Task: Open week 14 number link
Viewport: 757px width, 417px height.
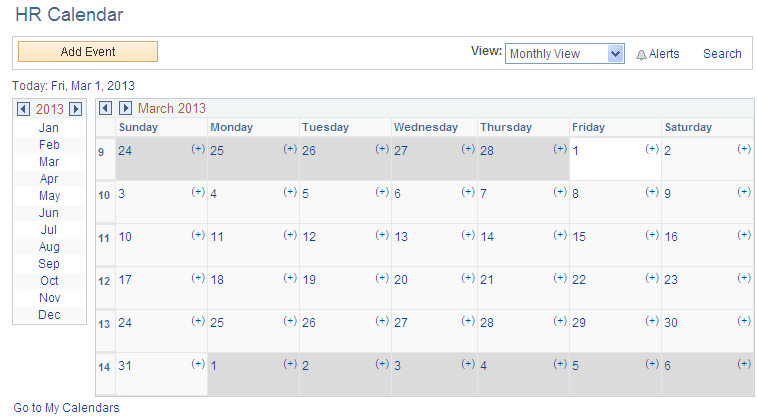Action: pos(104,367)
